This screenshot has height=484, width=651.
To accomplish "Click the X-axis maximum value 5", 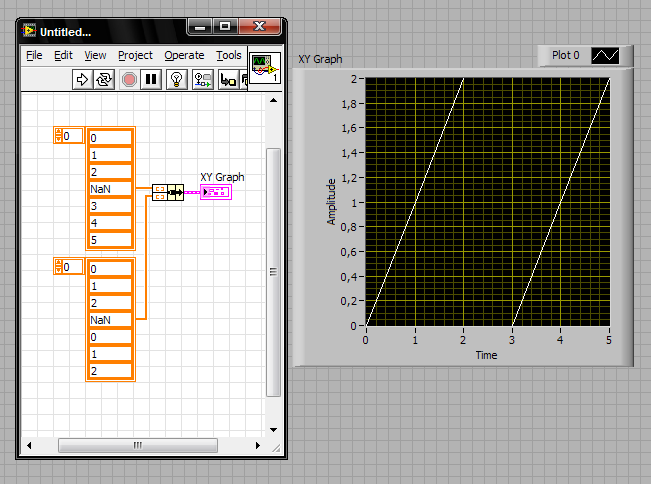I will [609, 340].
